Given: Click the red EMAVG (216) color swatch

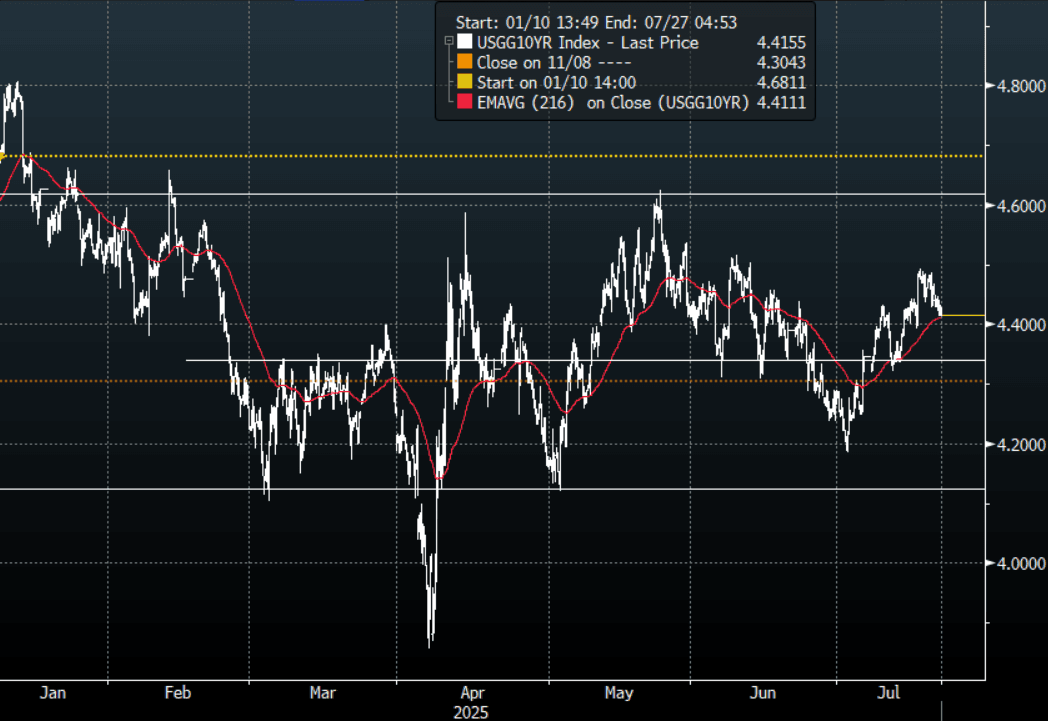Looking at the screenshot, I should pyautogui.click(x=463, y=103).
